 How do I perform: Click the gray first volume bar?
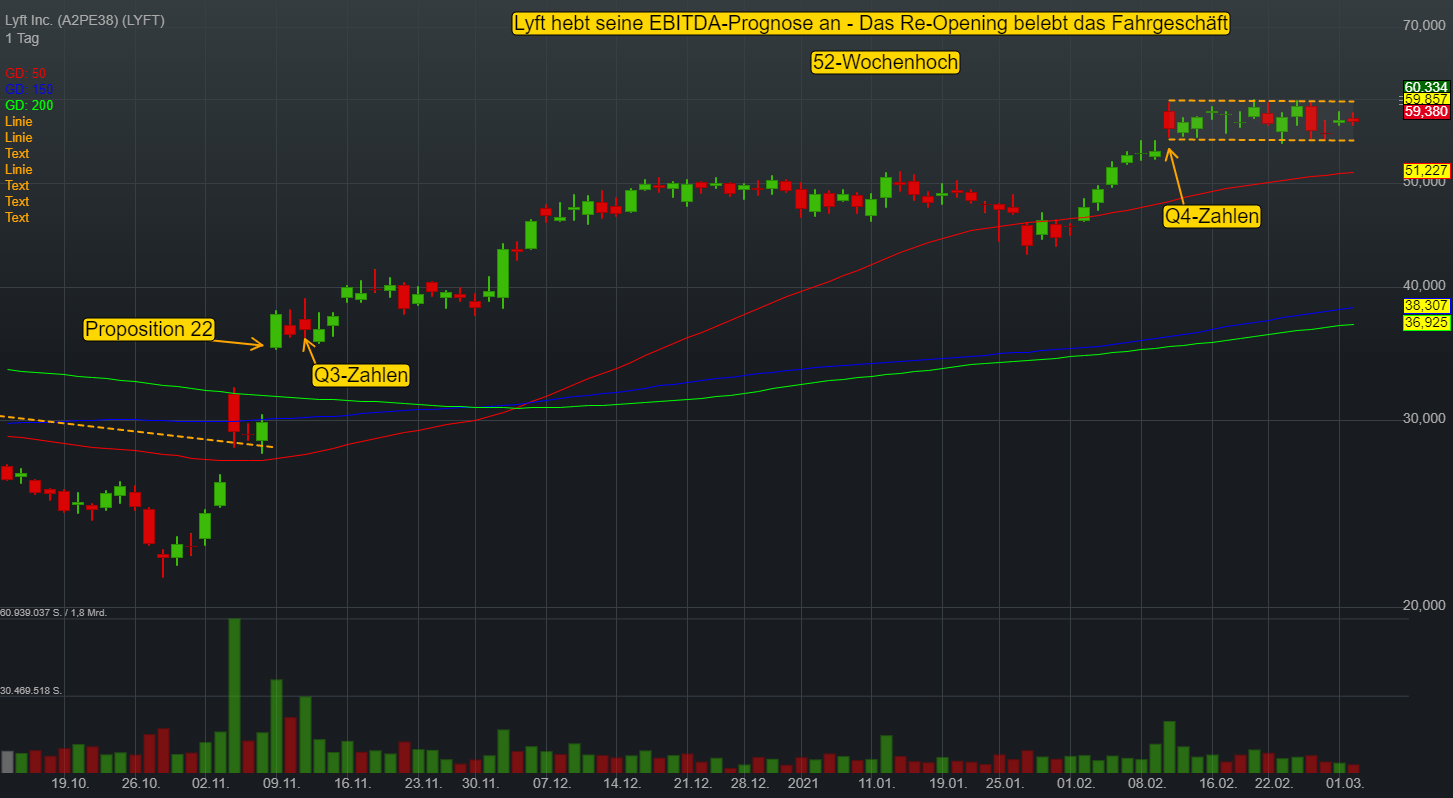7,762
